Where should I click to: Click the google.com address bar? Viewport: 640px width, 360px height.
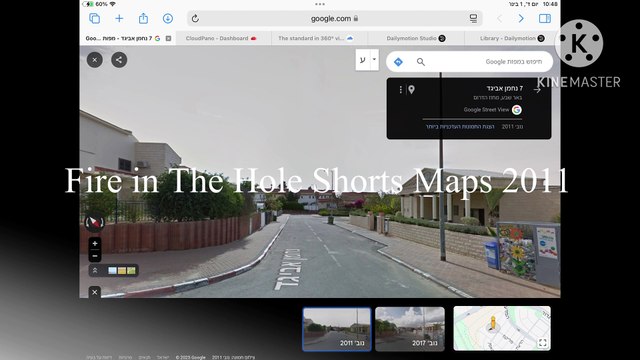(x=335, y=18)
